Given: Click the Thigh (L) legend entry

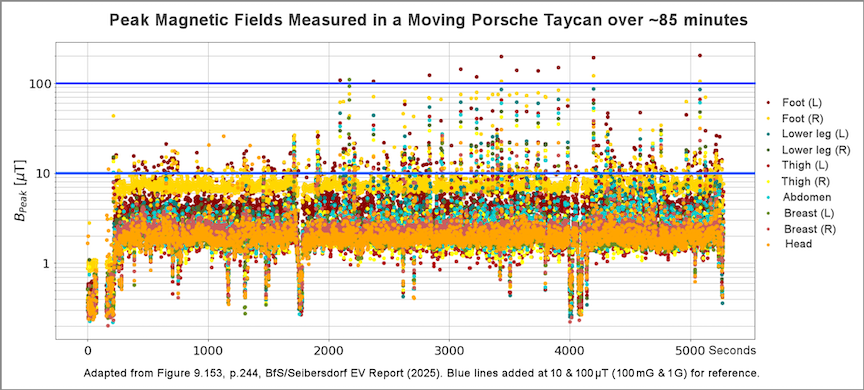Looking at the screenshot, I should click(804, 165).
